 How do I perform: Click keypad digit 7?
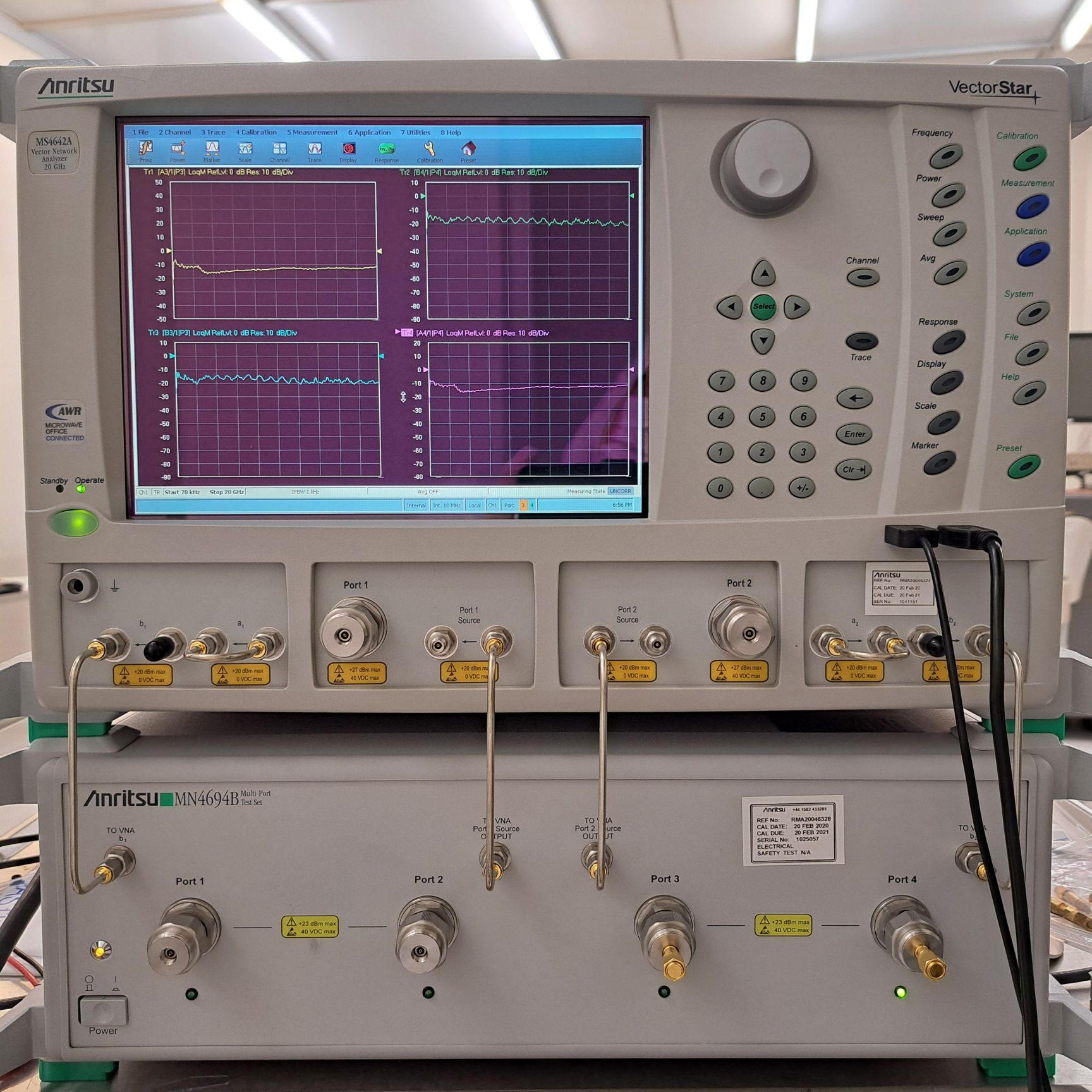[x=722, y=381]
